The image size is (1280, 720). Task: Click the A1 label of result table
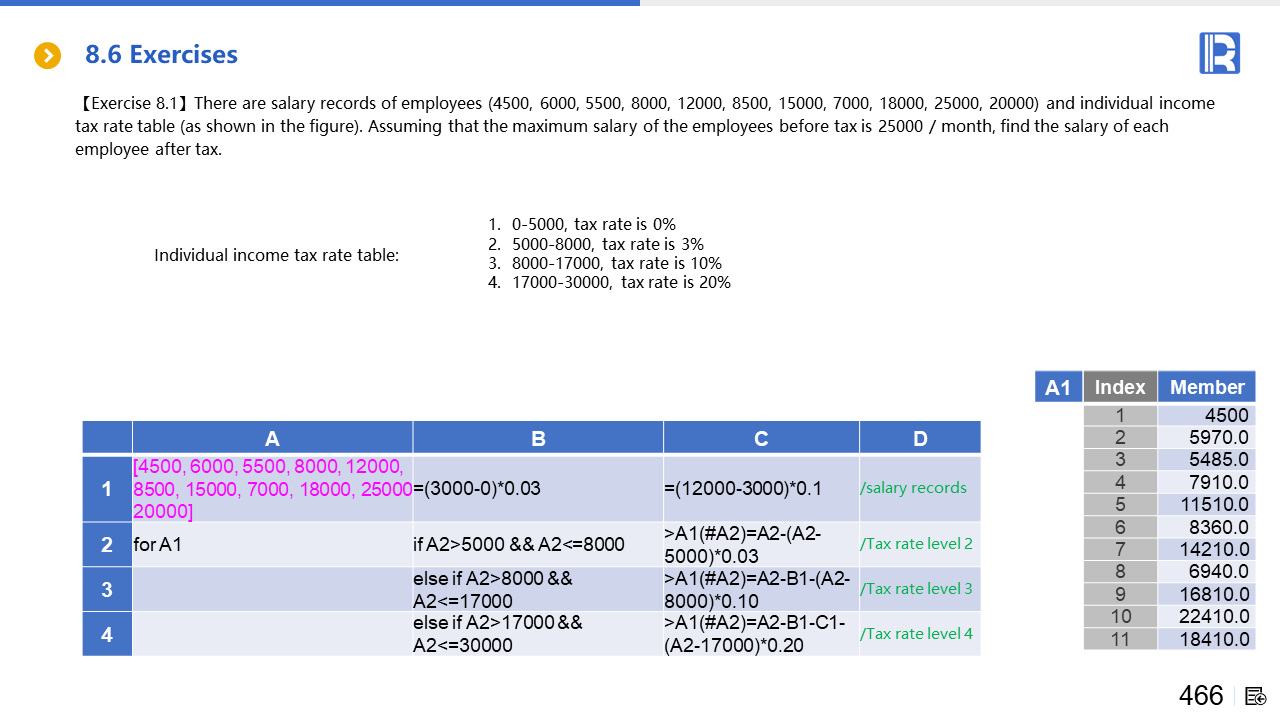tap(1058, 387)
